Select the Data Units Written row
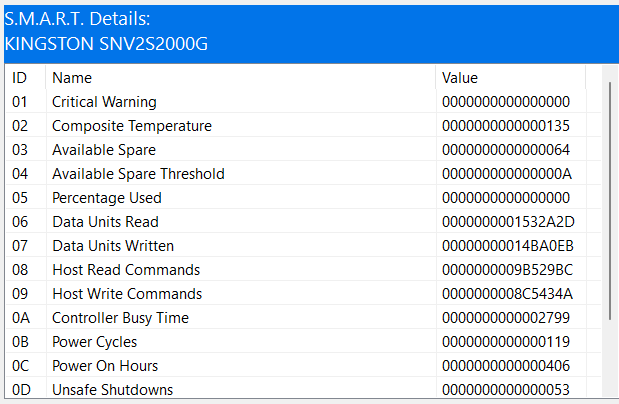 point(303,246)
